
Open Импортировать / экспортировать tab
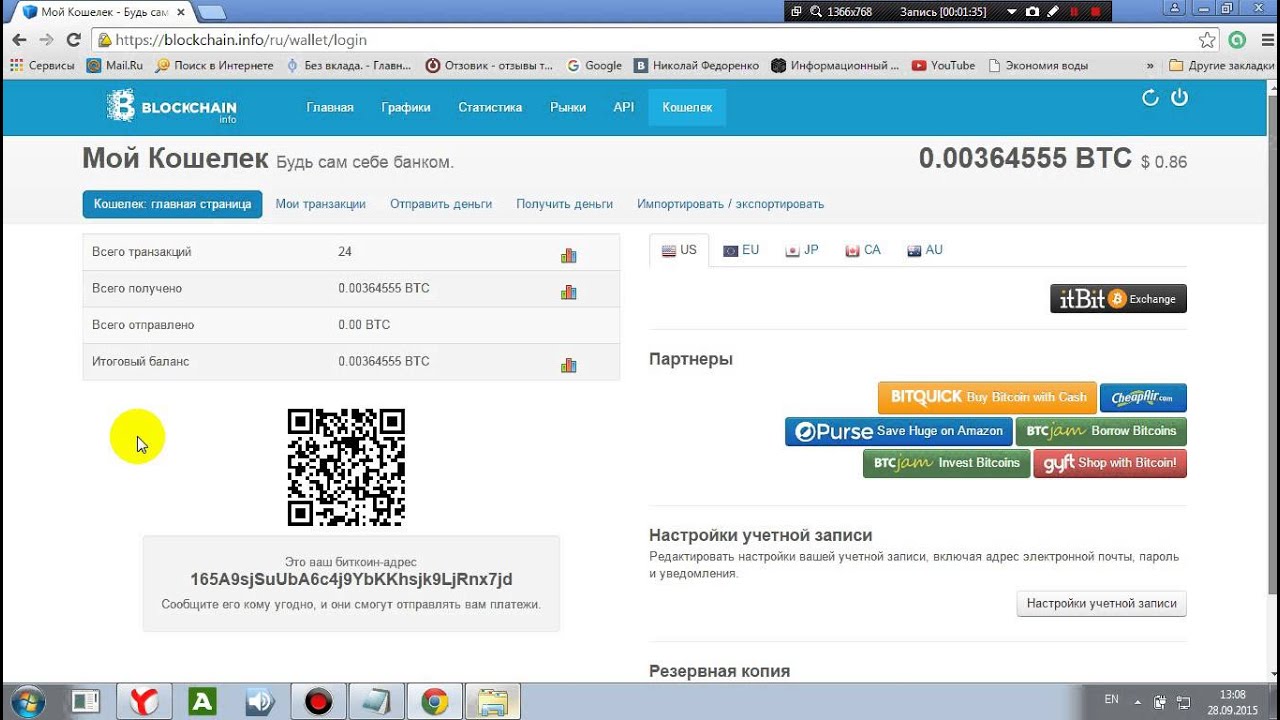[x=730, y=204]
